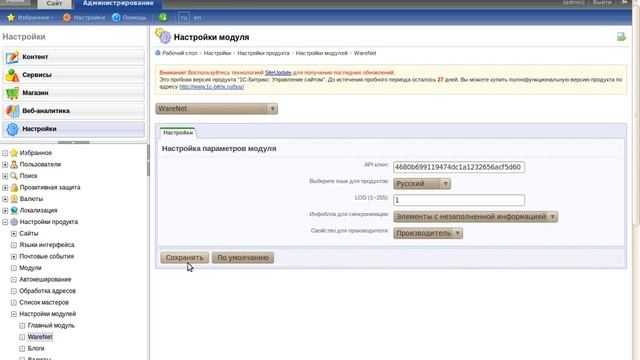Open the Контент section icon
640x360 pixels.
coord(12,57)
